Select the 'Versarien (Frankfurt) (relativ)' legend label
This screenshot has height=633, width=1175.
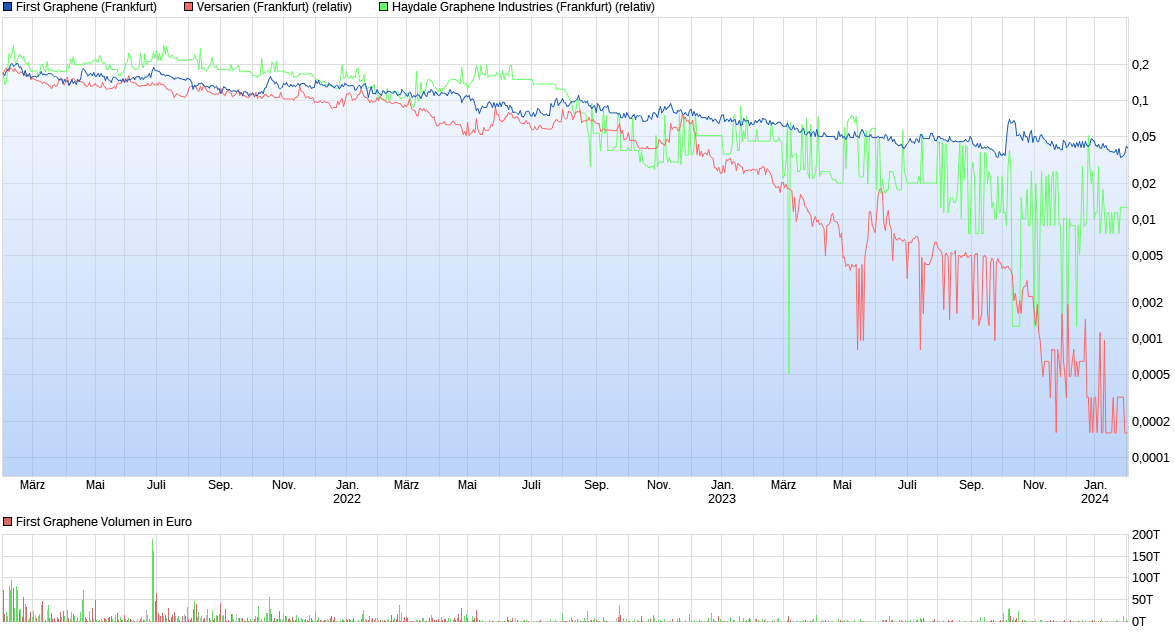coord(274,7)
